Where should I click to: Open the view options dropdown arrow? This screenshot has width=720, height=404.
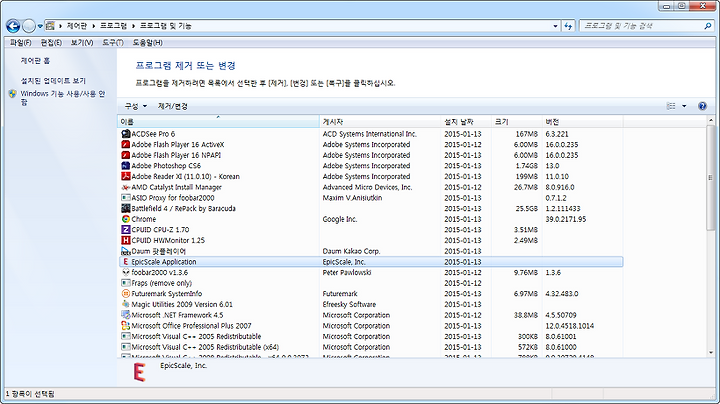point(684,106)
